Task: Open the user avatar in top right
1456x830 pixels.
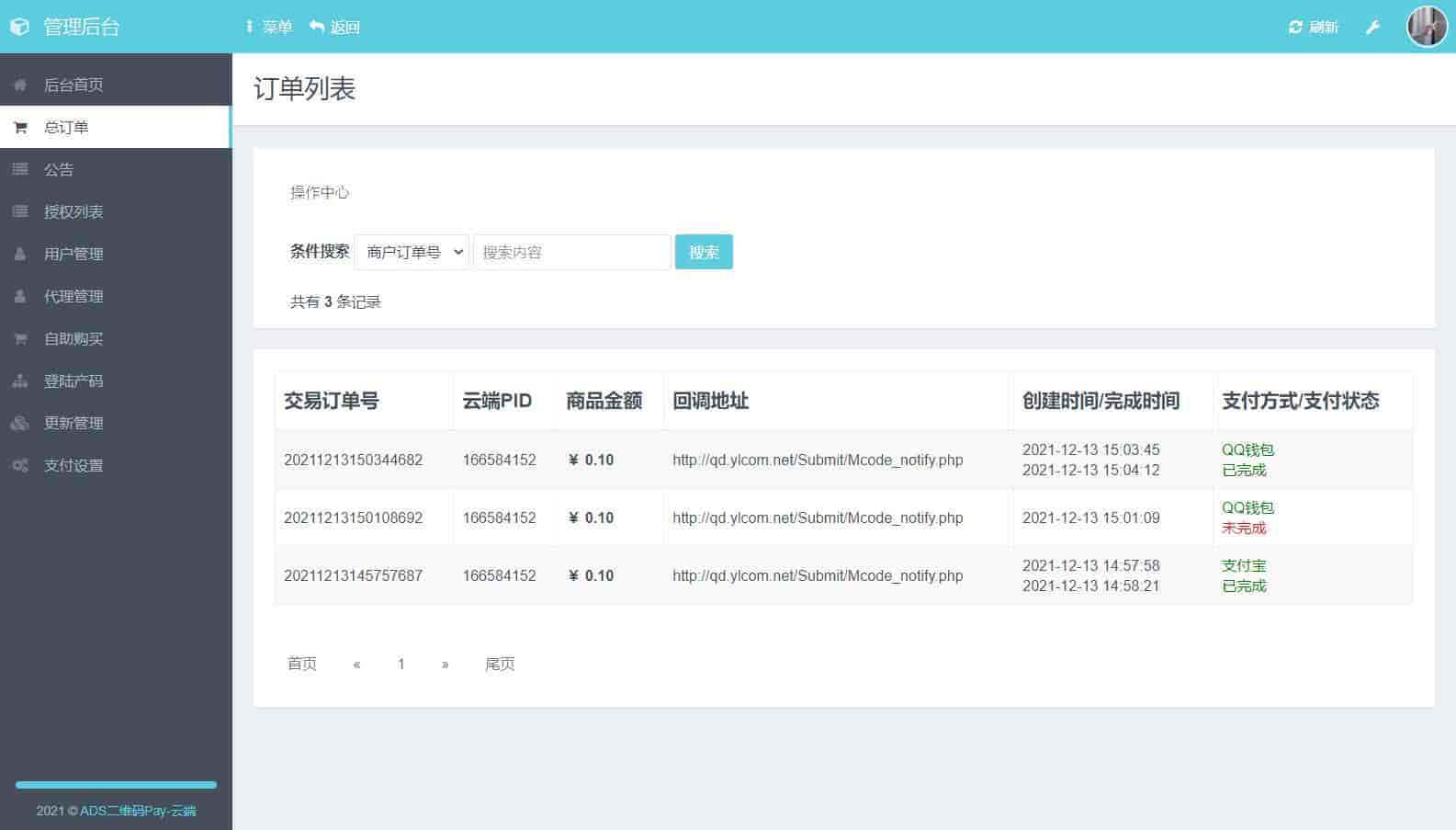Action: pyautogui.click(x=1427, y=27)
